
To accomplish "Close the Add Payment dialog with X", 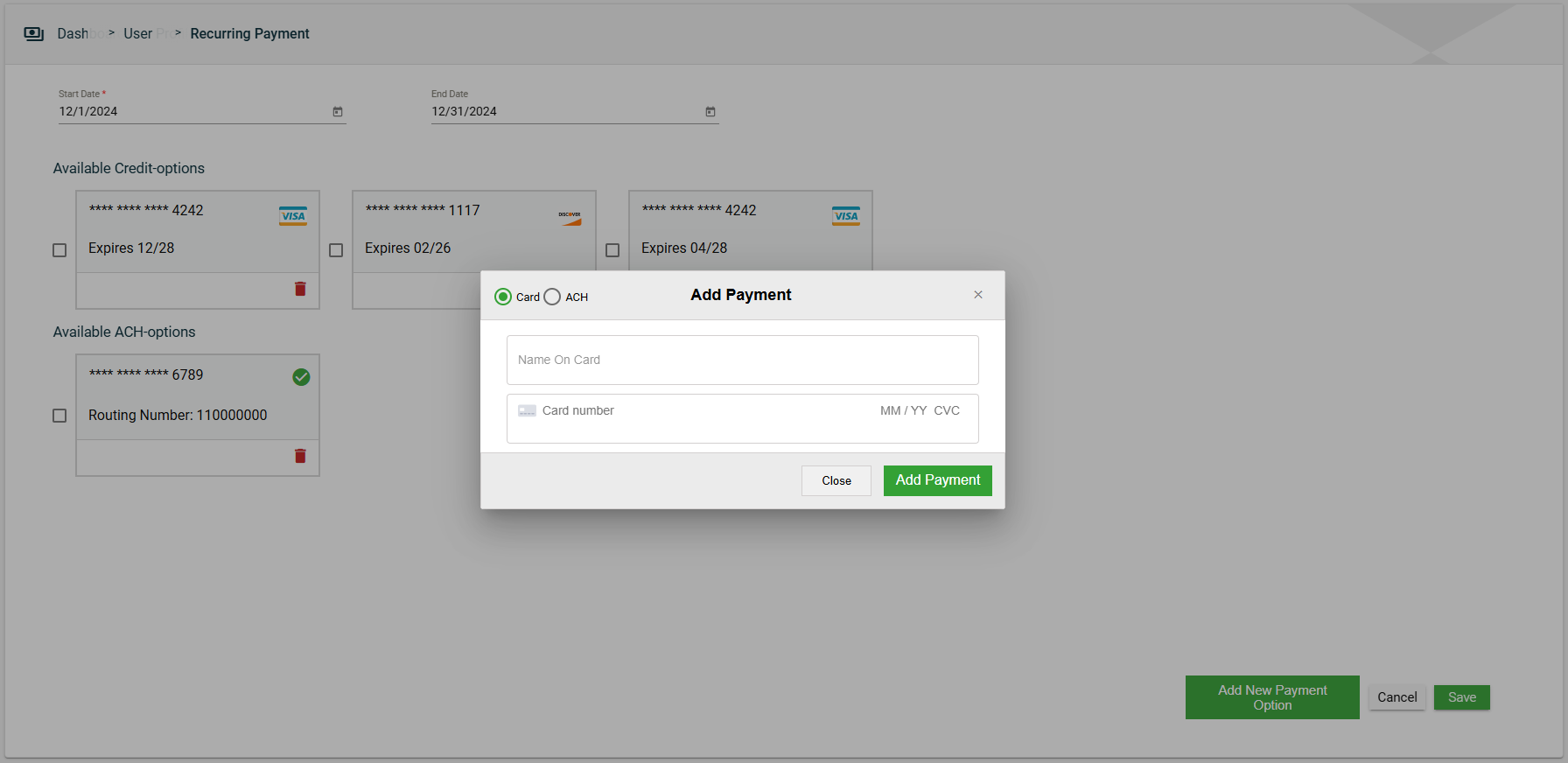I will (978, 295).
